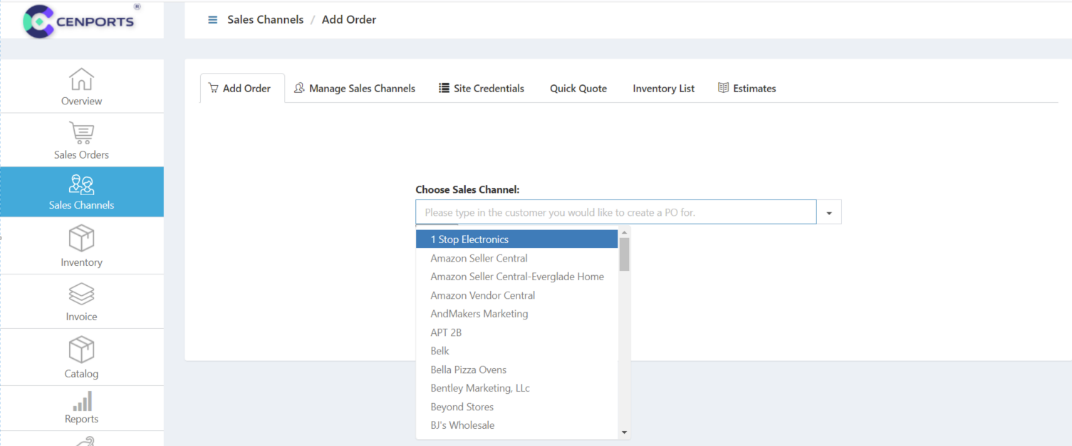Click the Cenports logo
The width and height of the screenshot is (1072, 446).
(82, 20)
